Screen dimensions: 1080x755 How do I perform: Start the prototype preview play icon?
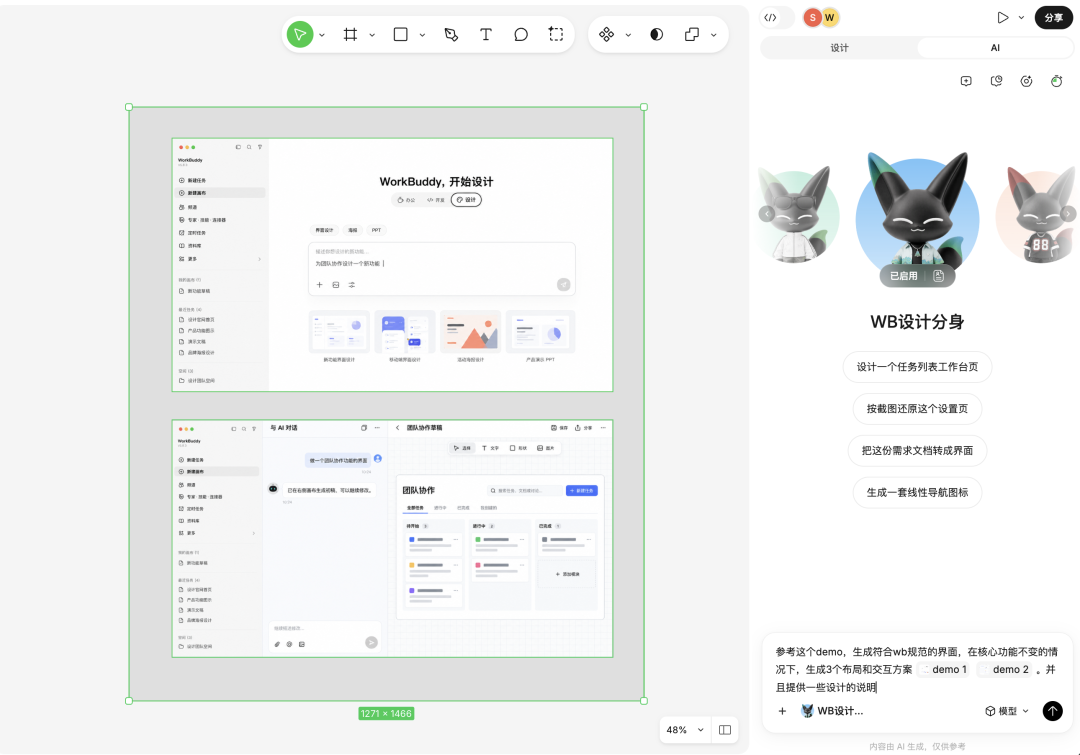coord(1003,18)
